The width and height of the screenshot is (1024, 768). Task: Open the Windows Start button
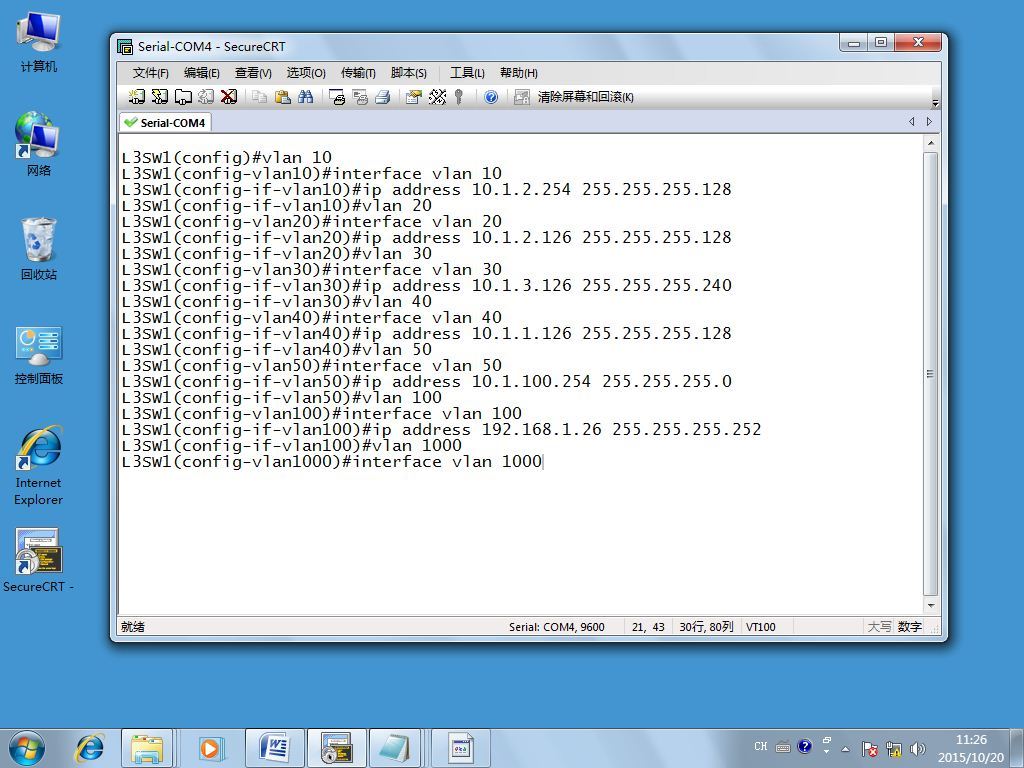coord(27,748)
